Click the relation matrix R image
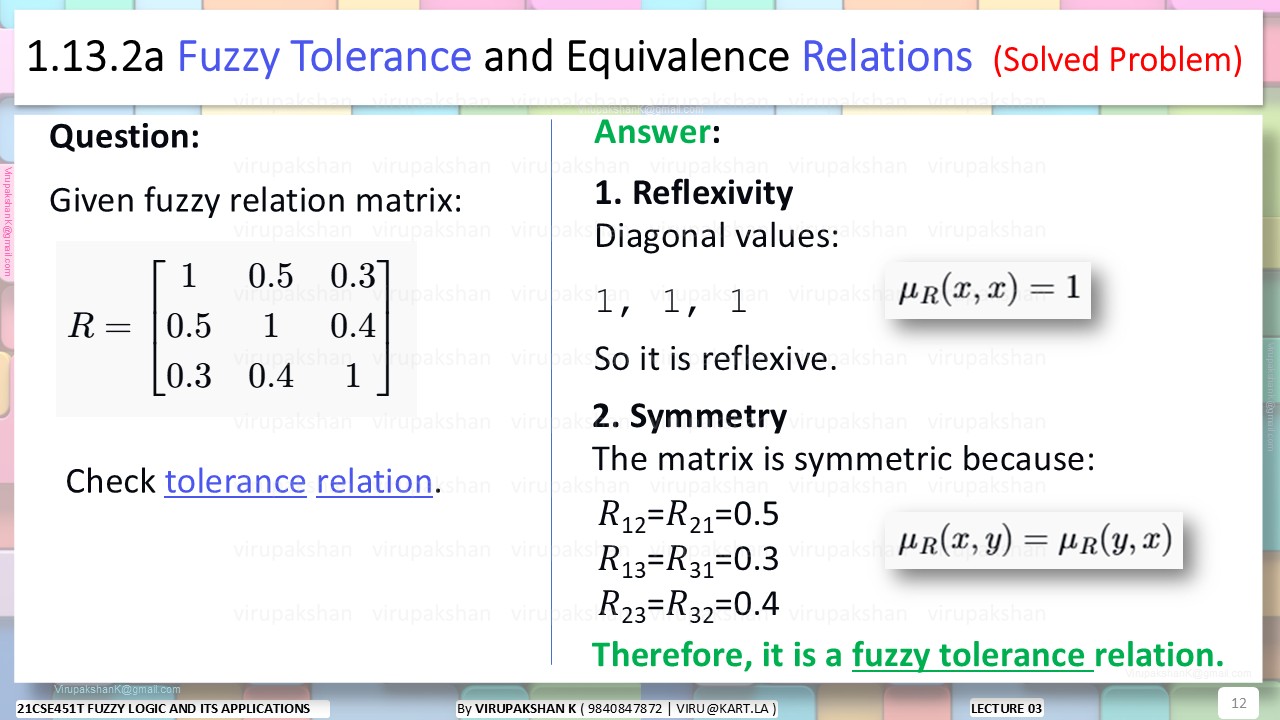Image resolution: width=1280 pixels, height=720 pixels. pyautogui.click(x=236, y=328)
